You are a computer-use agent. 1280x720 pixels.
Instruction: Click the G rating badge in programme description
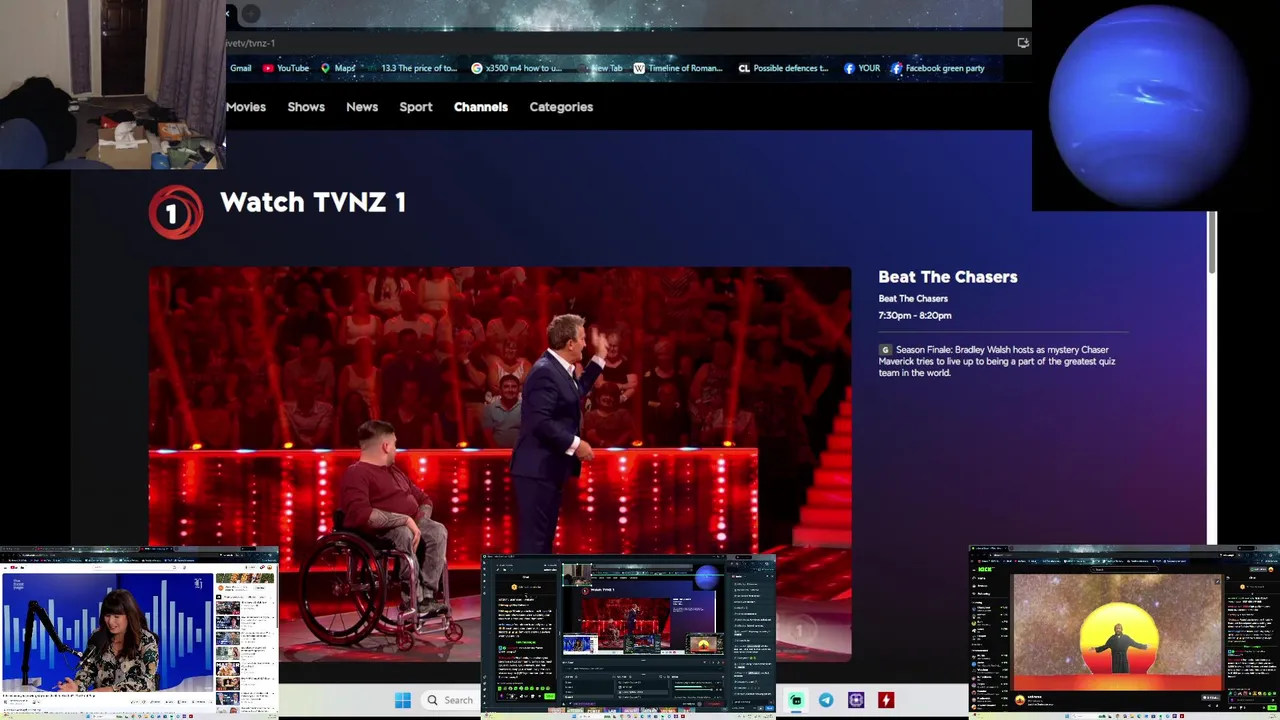[x=885, y=350]
